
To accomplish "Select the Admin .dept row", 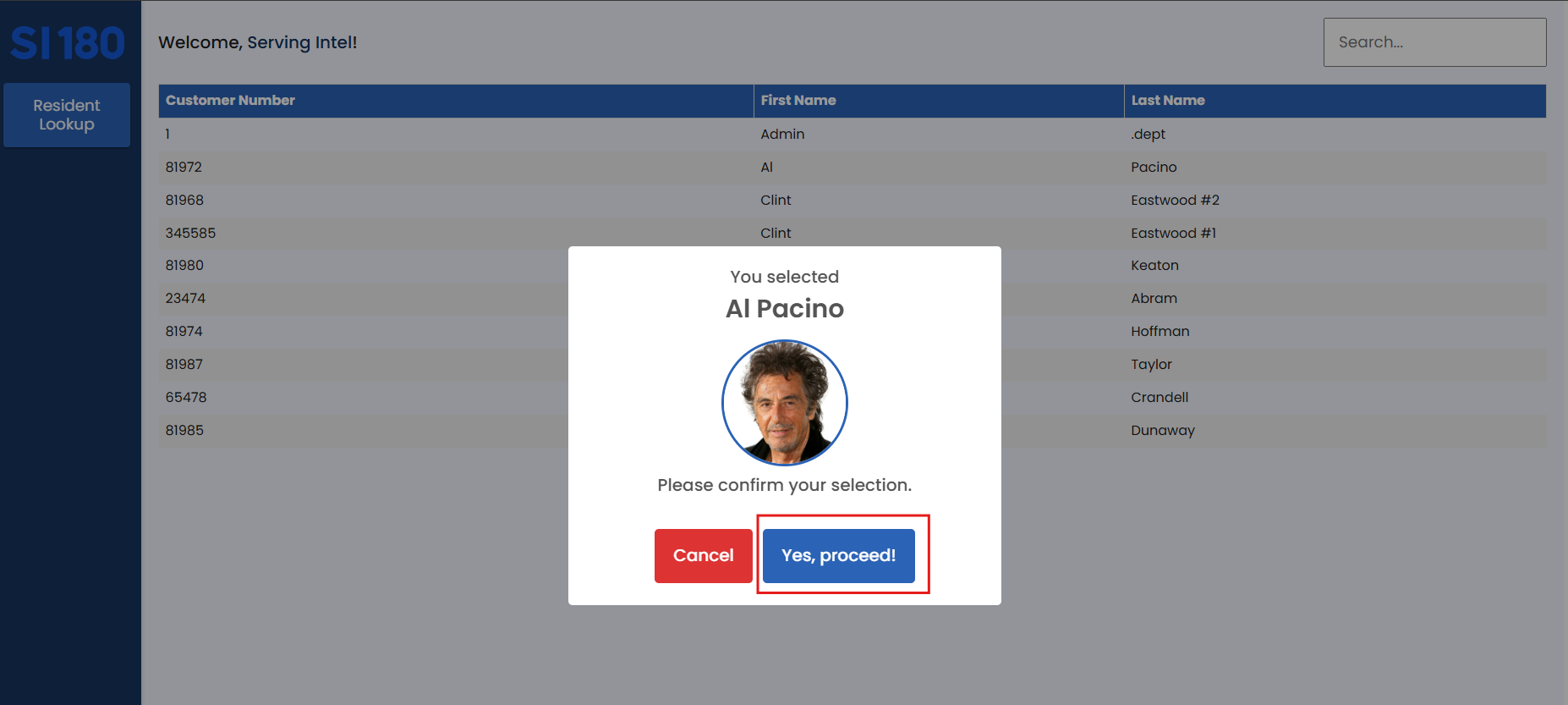I will point(781,135).
